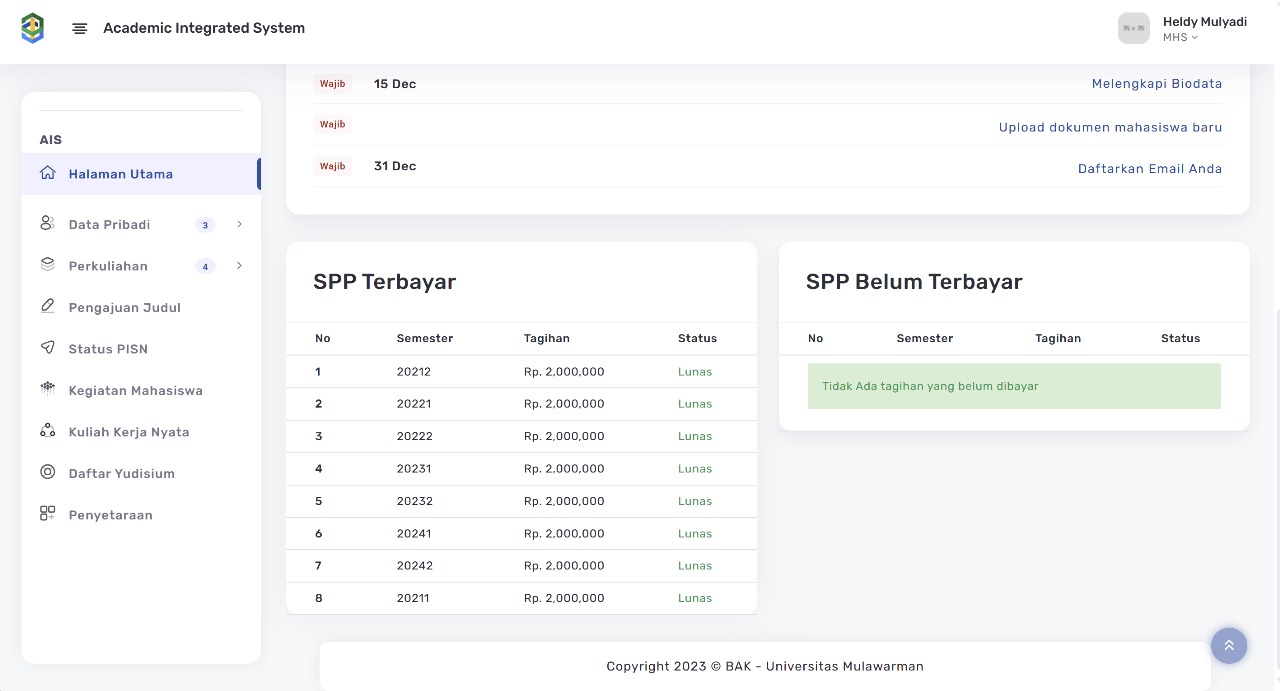Viewport: 1280px width, 691px height.
Task: Click the Kuliah Kerja Nyata icon
Action: pos(47,431)
